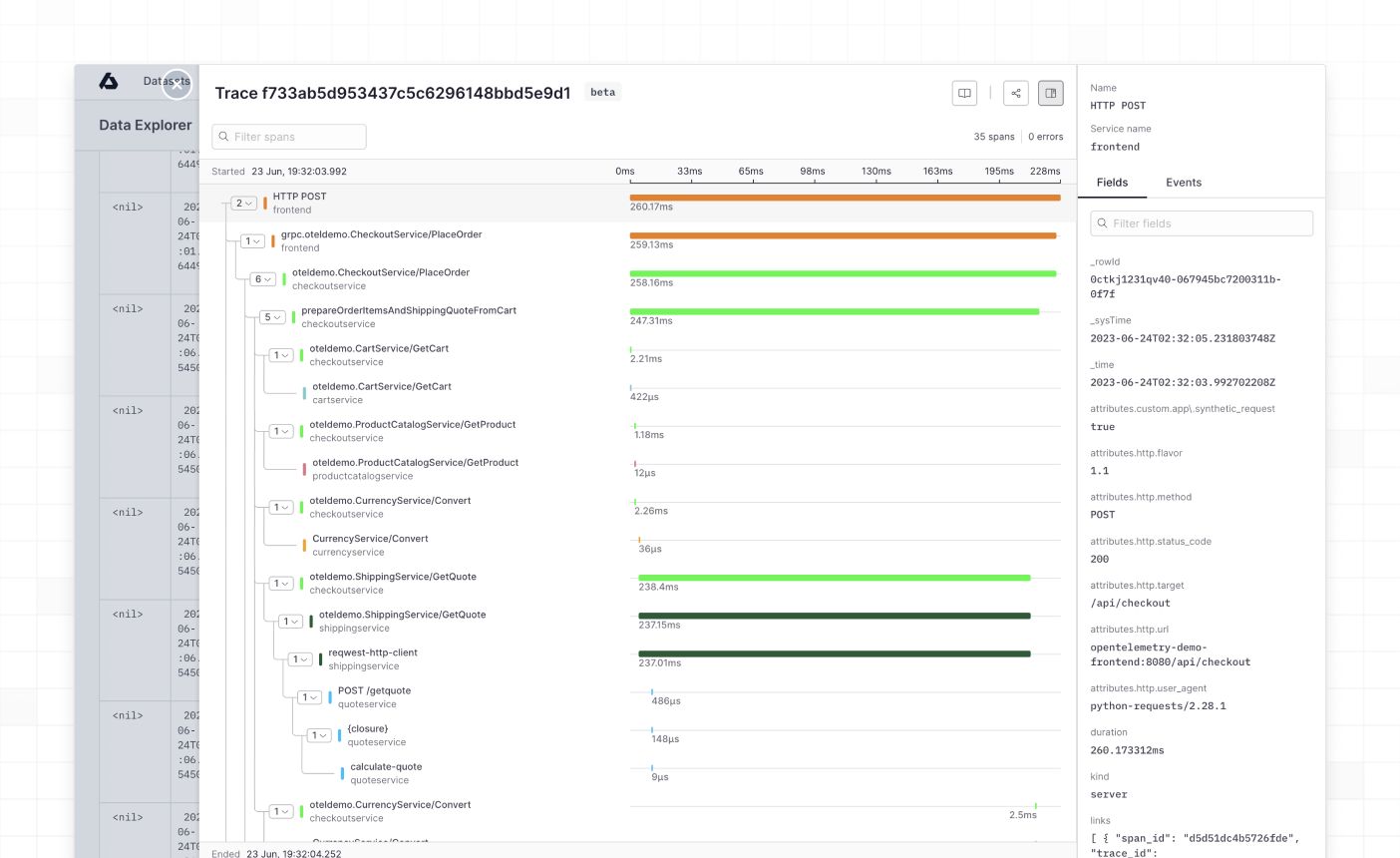Open Datasets in the background navigation
The image size is (1400, 858).
click(x=167, y=81)
